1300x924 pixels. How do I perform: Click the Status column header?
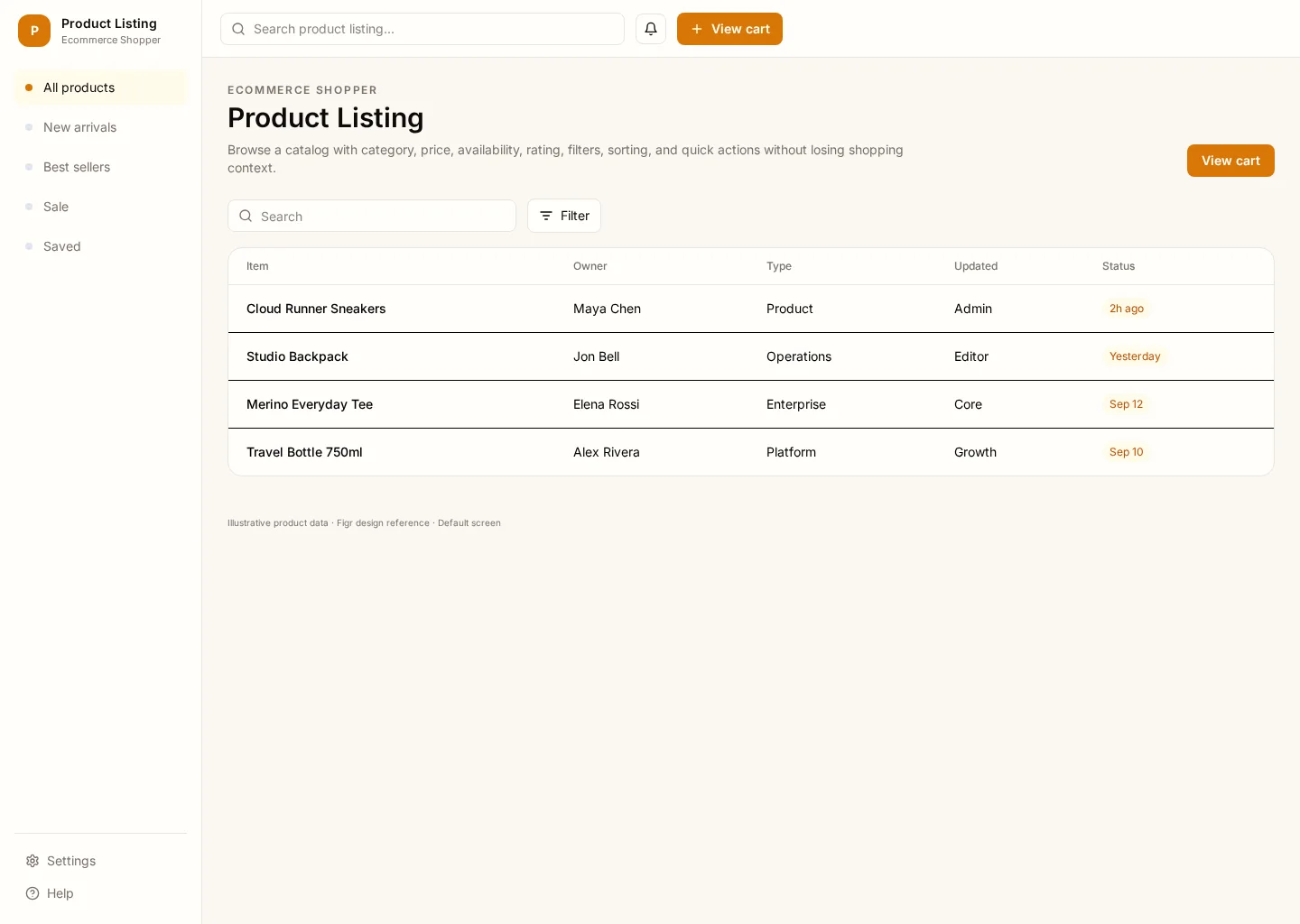tap(1119, 266)
